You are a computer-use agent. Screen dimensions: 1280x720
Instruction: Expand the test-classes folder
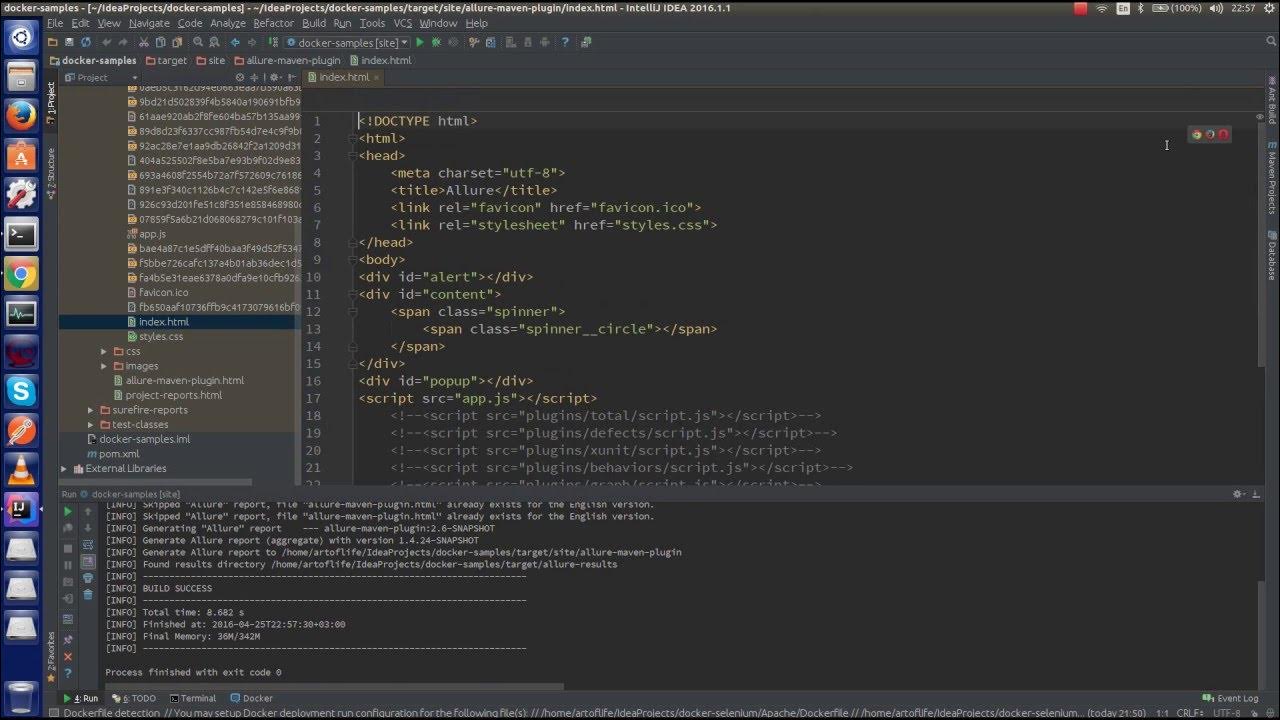pyautogui.click(x=91, y=424)
